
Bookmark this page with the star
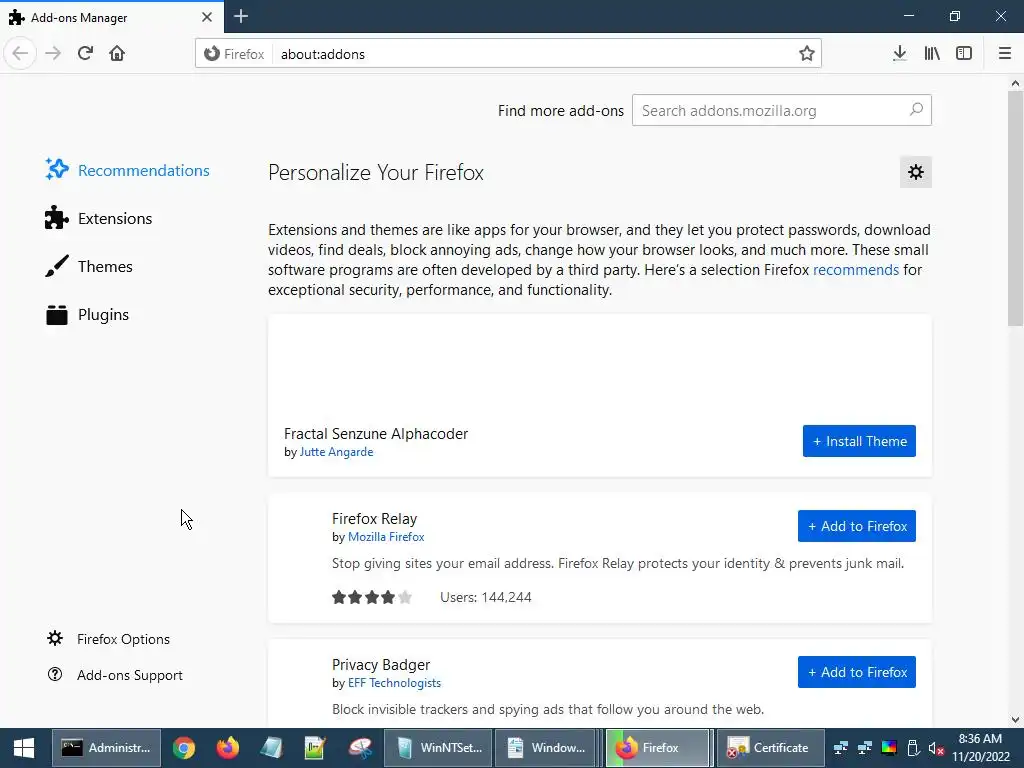pyautogui.click(x=807, y=54)
